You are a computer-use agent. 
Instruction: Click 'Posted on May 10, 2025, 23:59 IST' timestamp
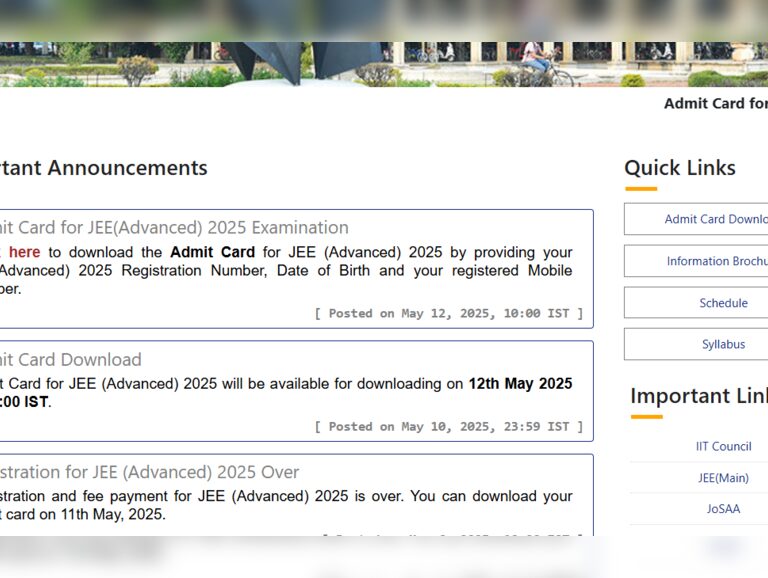pyautogui.click(x=449, y=427)
